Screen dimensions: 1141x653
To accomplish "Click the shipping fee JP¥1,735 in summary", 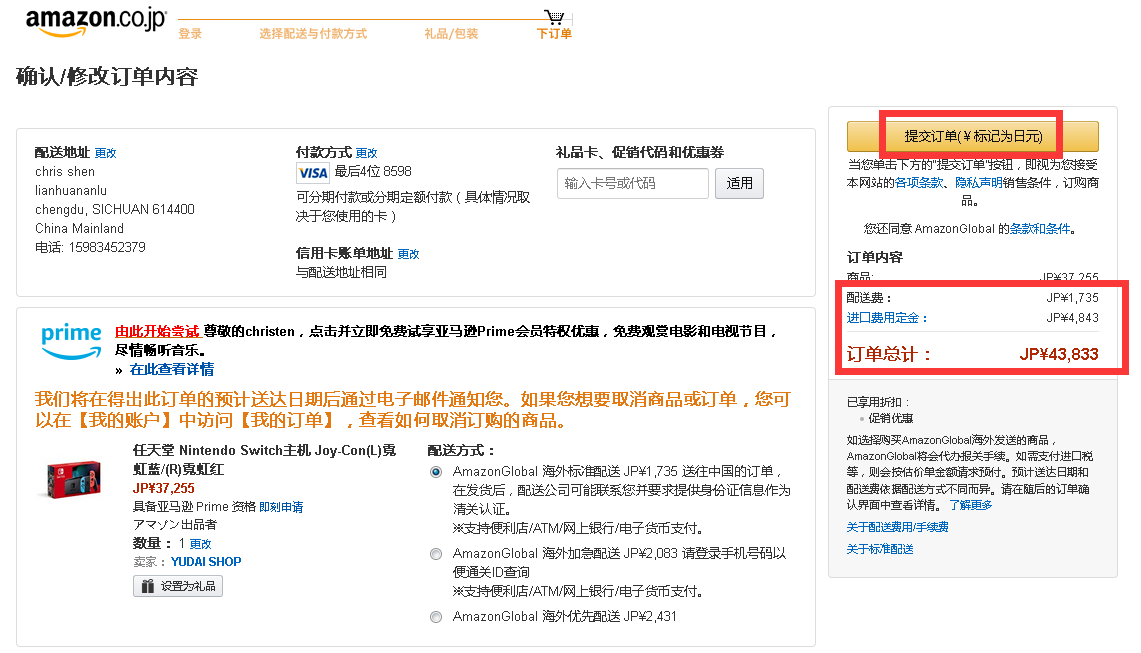I will point(1073,298).
